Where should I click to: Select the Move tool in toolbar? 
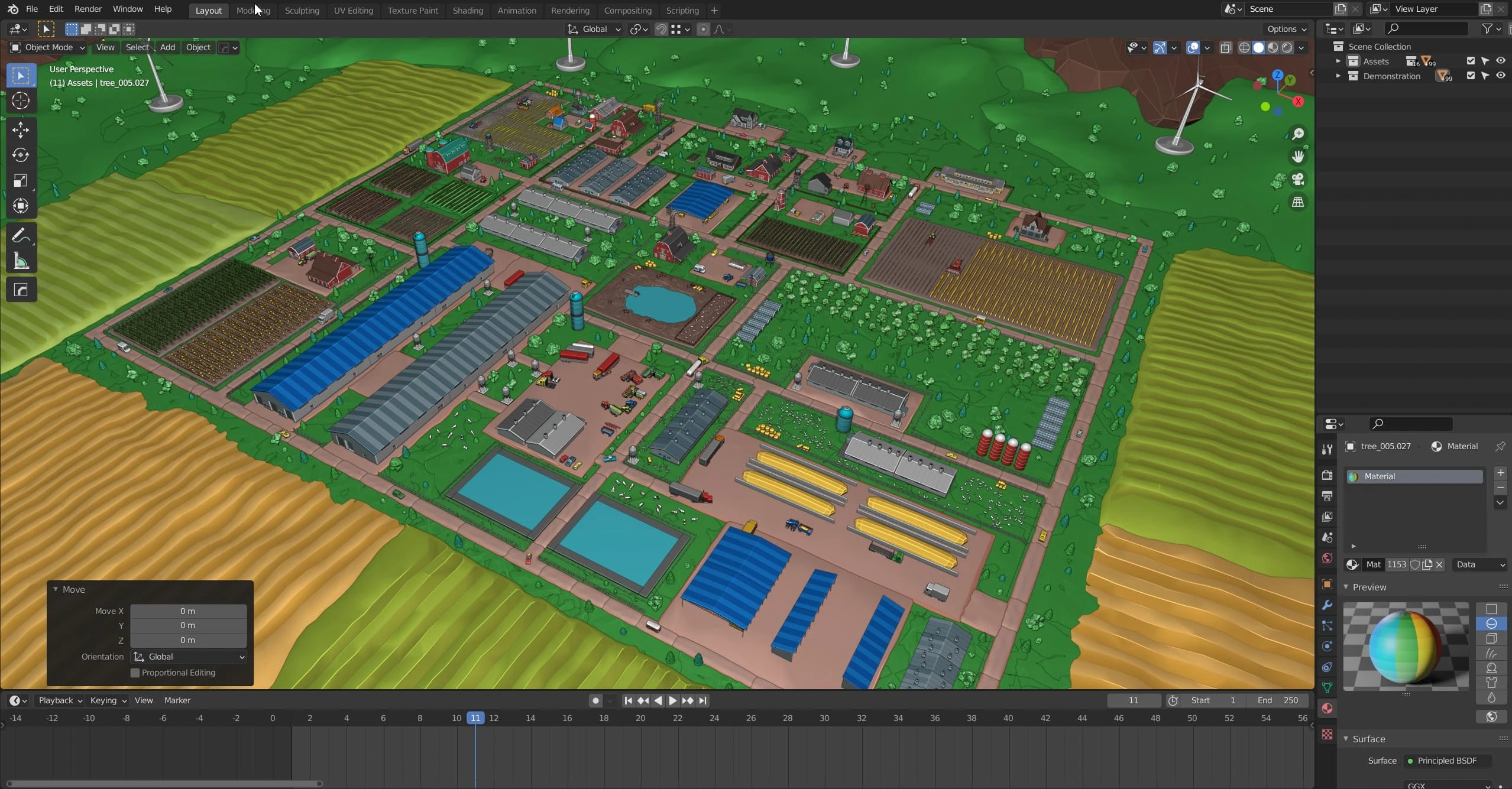(21, 129)
